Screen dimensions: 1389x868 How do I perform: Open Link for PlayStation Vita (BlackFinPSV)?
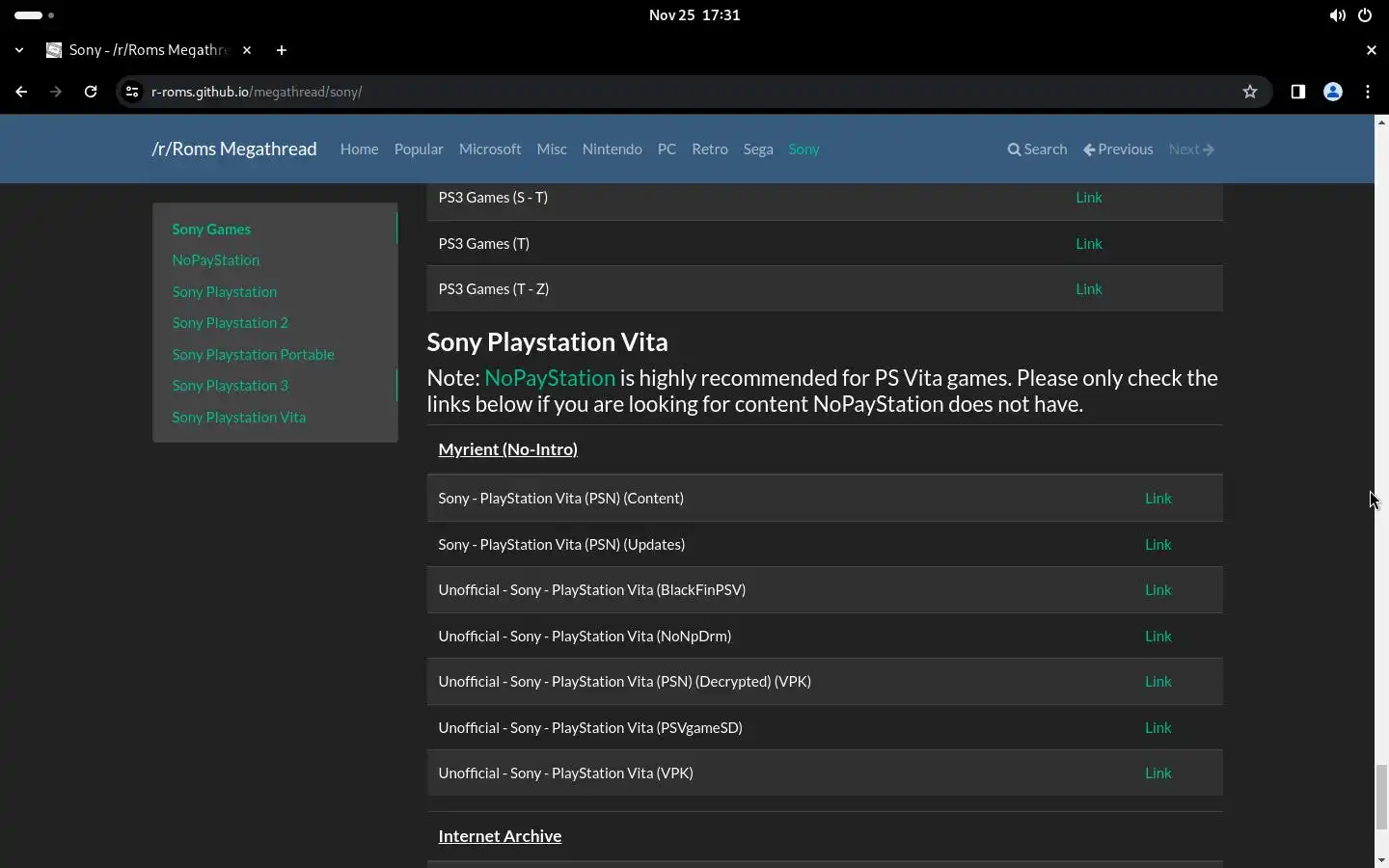click(1157, 589)
